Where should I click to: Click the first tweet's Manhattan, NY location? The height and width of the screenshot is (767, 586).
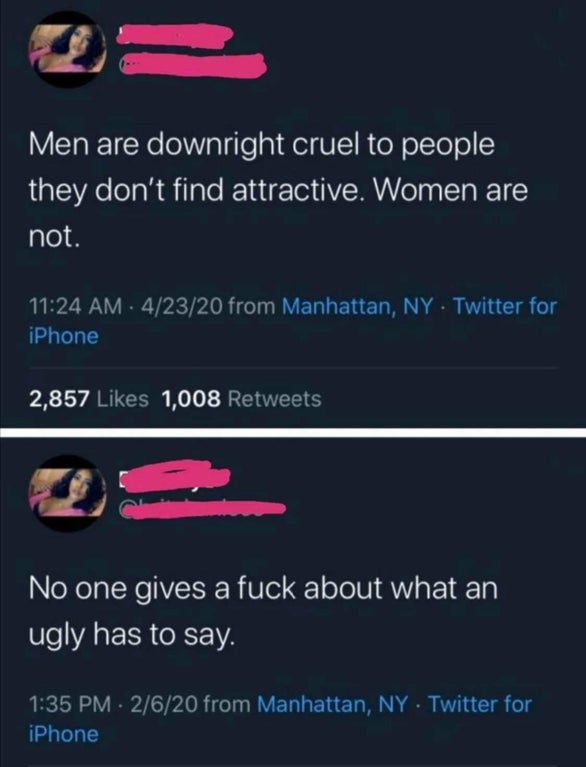point(358,306)
